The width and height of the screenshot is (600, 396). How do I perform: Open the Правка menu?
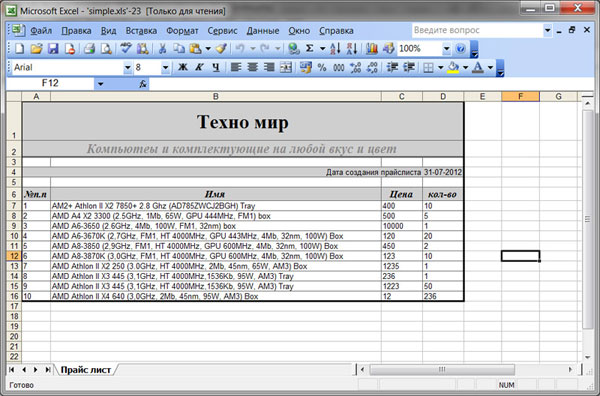[76, 31]
